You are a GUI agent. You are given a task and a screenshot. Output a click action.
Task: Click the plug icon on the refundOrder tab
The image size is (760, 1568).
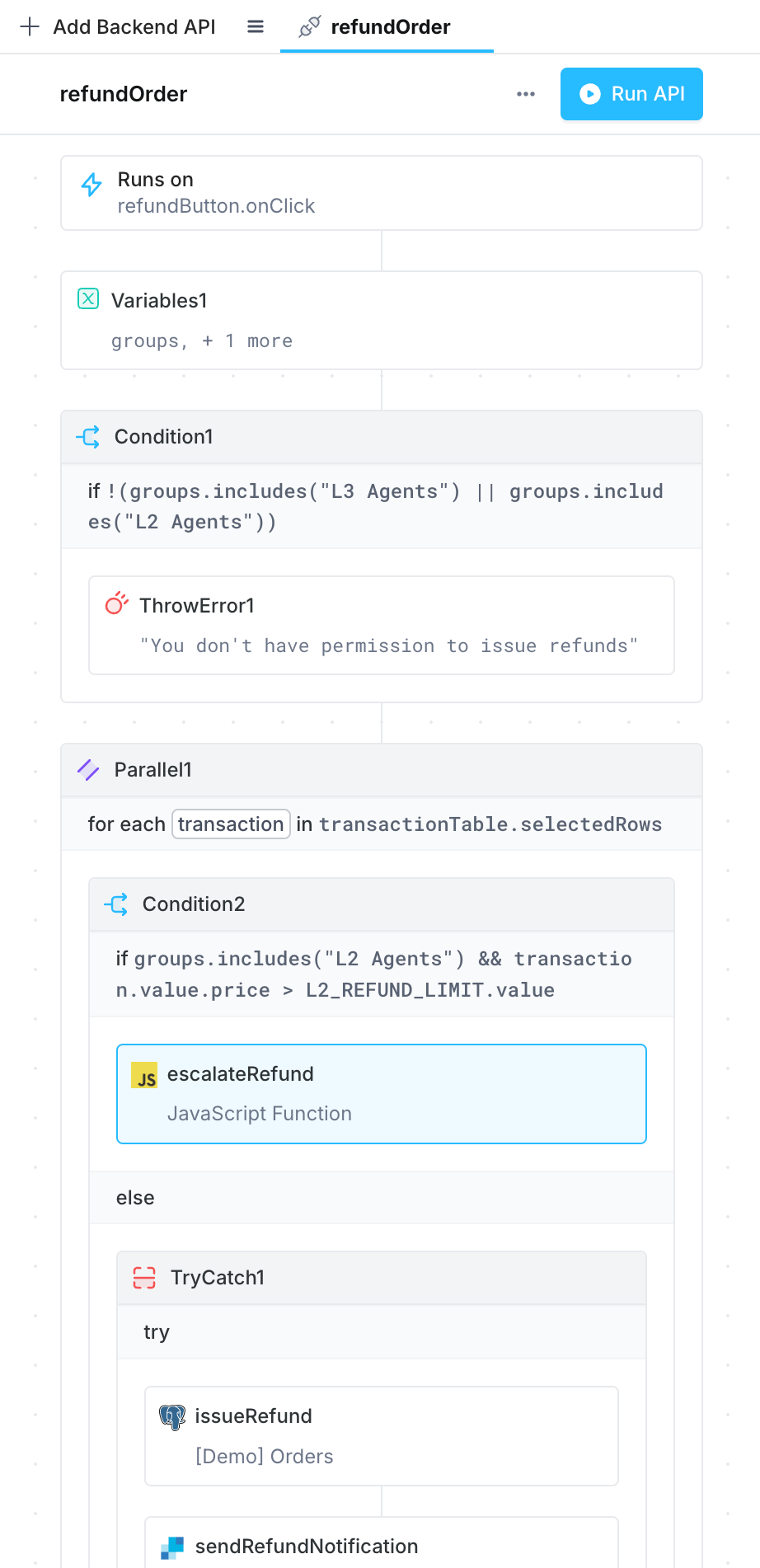pos(308,26)
